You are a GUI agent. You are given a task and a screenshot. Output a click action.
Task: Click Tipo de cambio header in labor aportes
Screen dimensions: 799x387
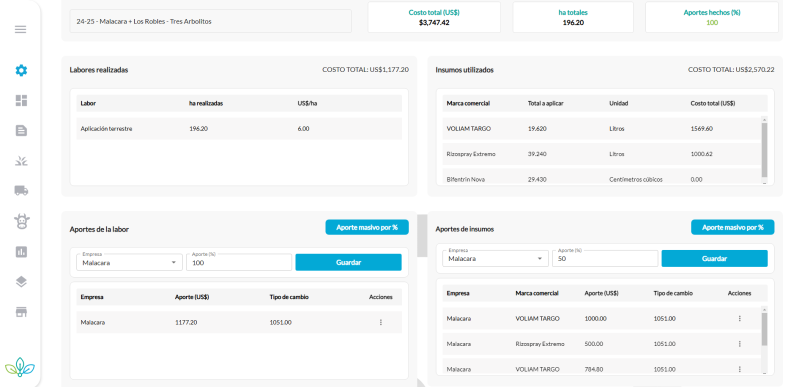click(x=289, y=297)
